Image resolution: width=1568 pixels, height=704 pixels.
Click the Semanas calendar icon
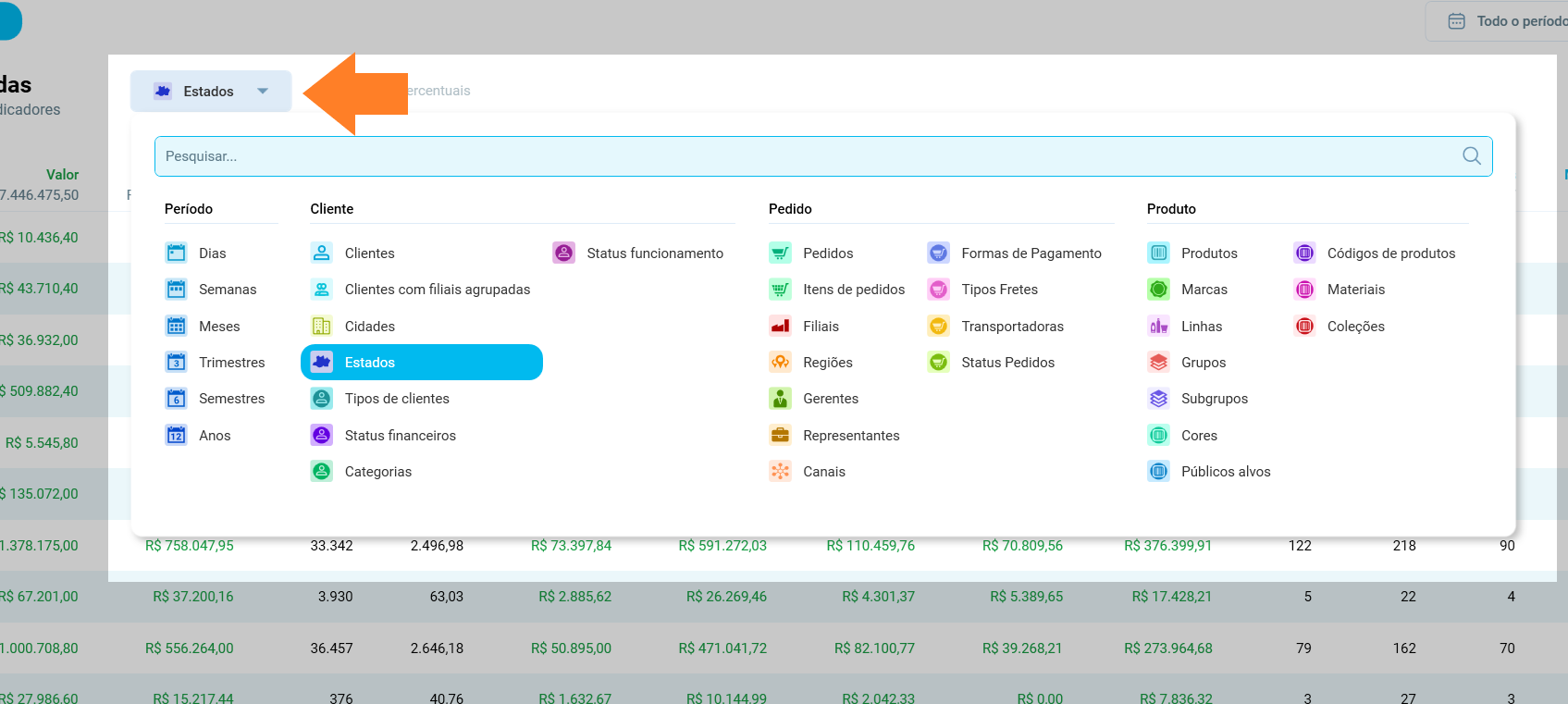[176, 289]
